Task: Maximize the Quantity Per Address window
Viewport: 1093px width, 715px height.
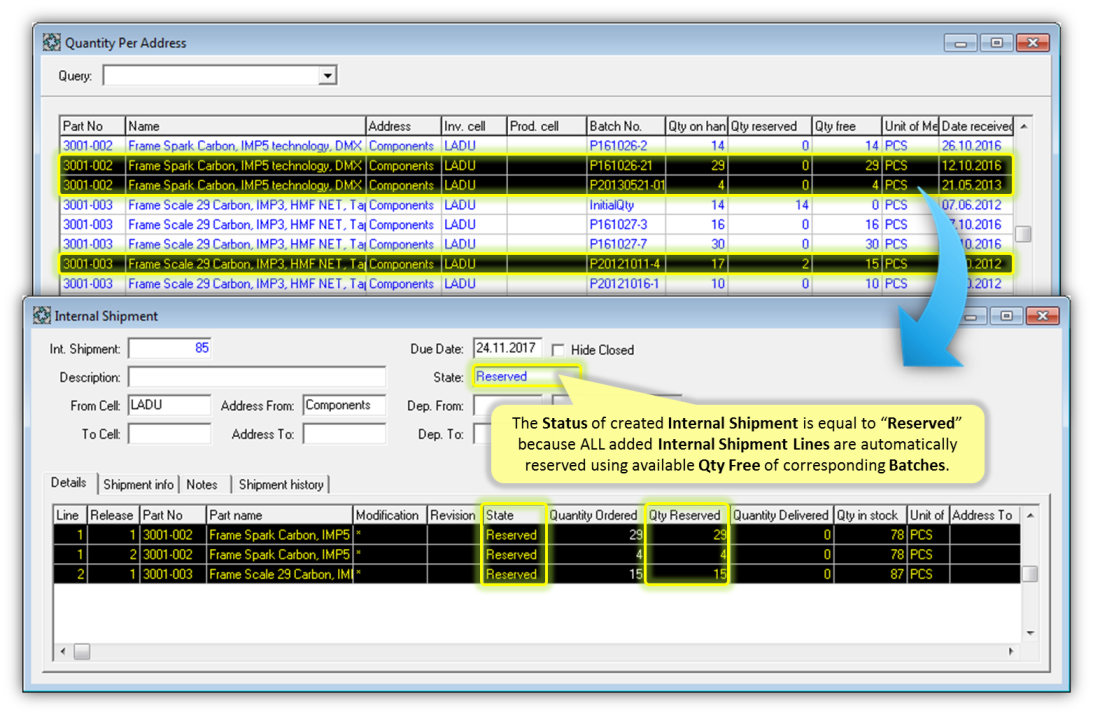Action: coord(997,43)
